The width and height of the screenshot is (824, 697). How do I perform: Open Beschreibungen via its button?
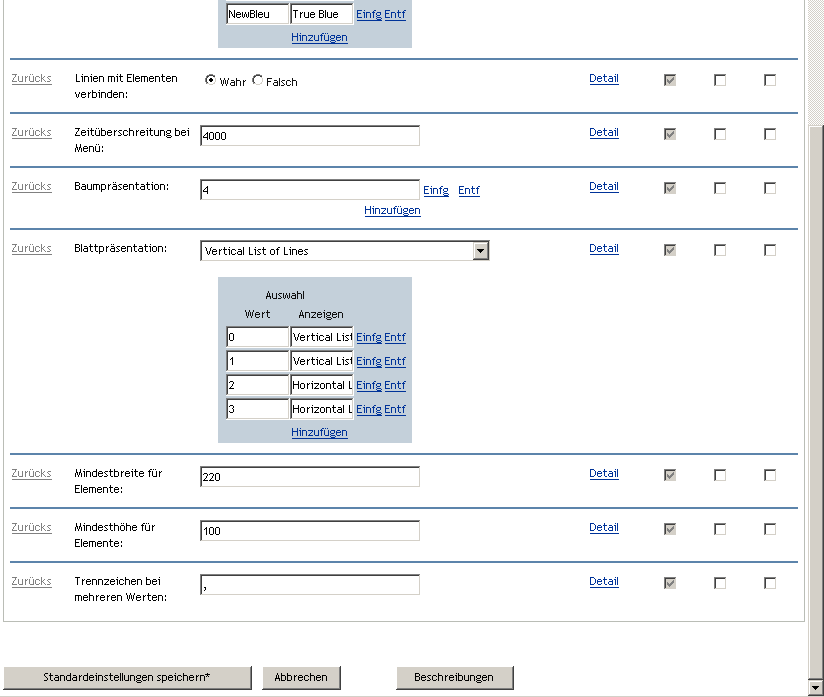click(454, 677)
